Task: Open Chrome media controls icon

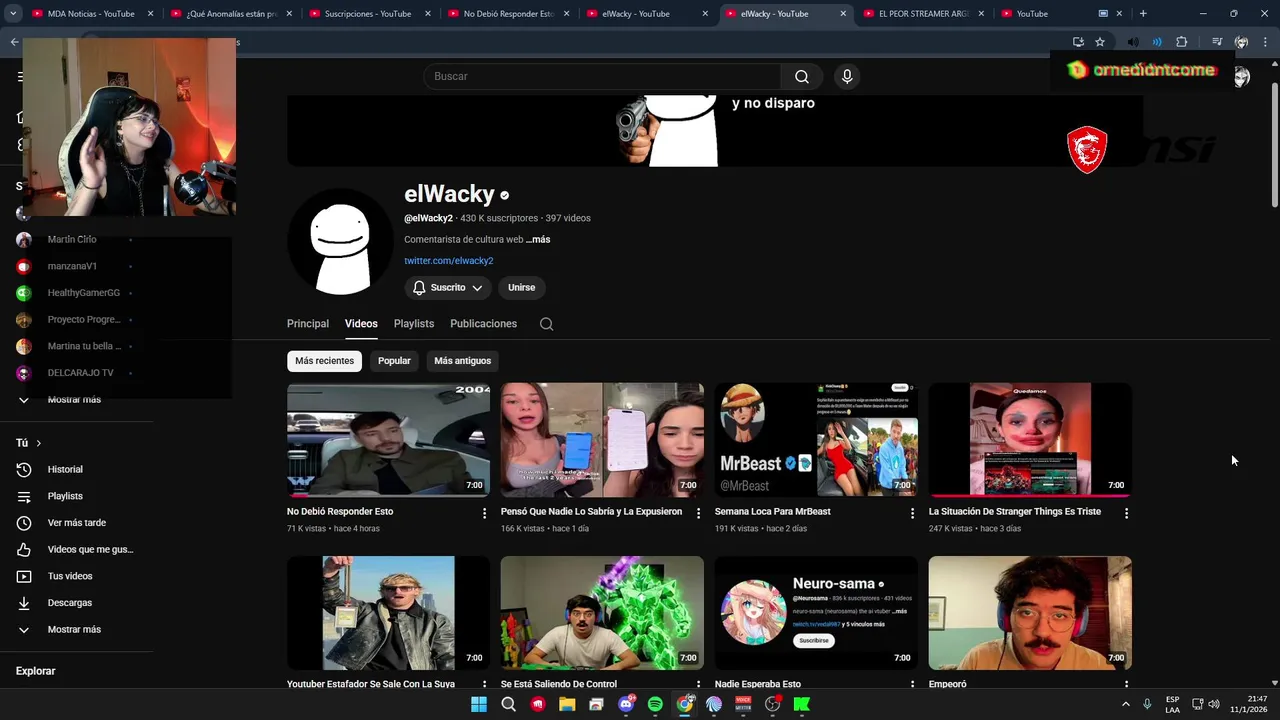Action: [1217, 42]
